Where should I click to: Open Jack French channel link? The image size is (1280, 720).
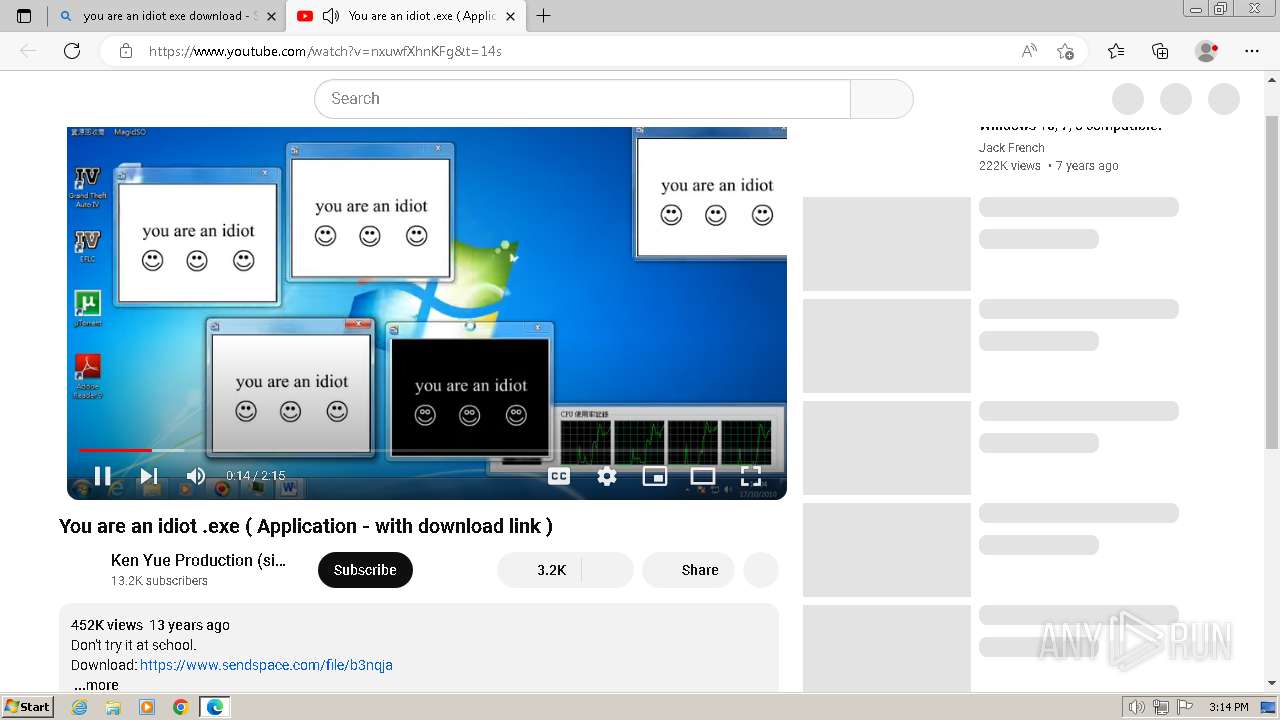1011,148
